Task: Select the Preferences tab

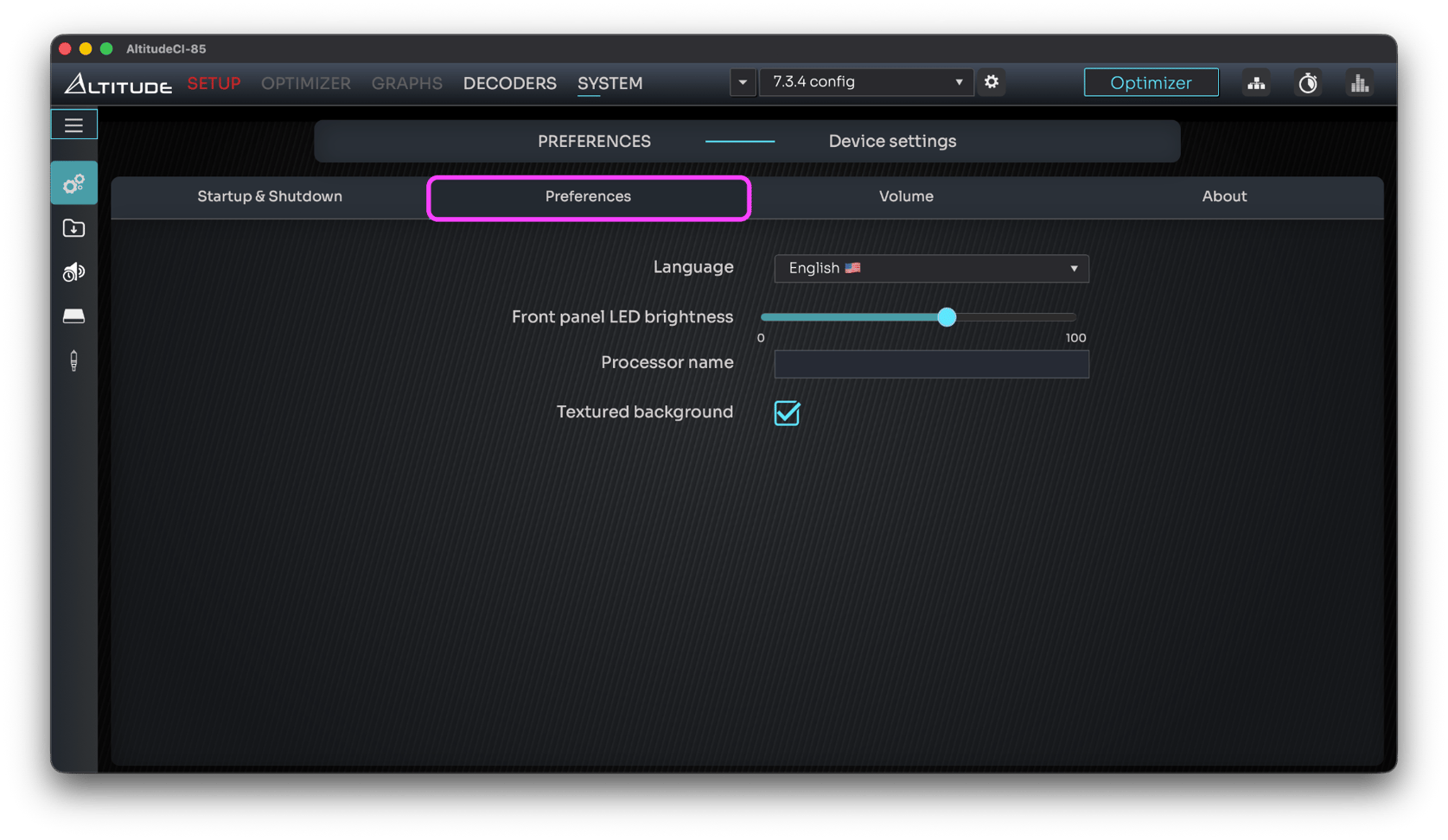Action: pyautogui.click(x=589, y=197)
